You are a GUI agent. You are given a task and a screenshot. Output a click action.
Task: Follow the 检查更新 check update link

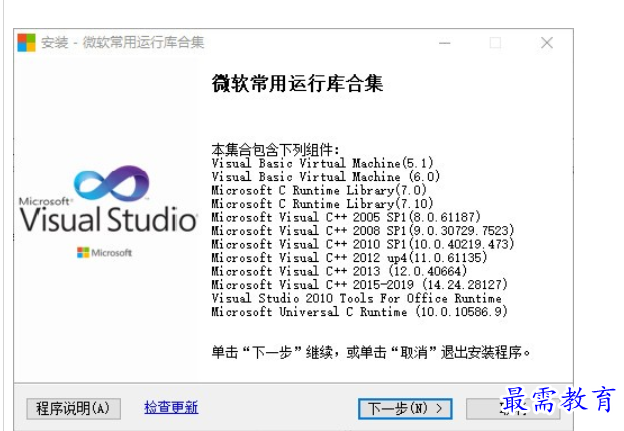coord(171,408)
